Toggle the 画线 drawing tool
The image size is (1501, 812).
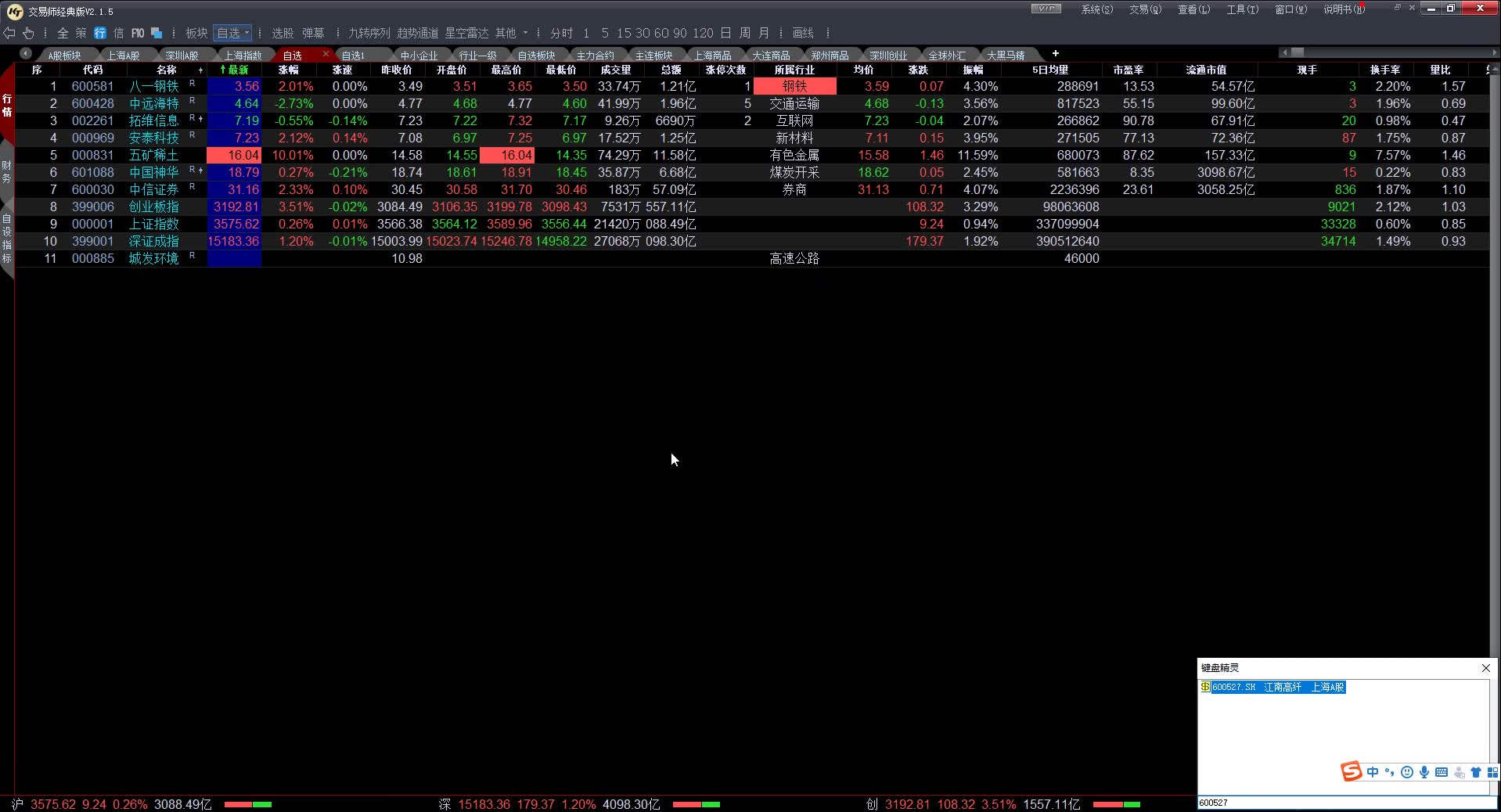(803, 33)
